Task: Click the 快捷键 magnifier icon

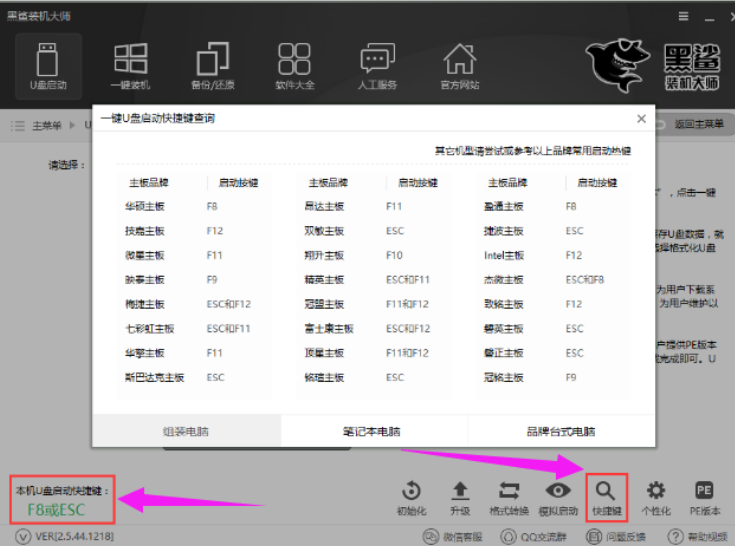Action: [x=606, y=498]
